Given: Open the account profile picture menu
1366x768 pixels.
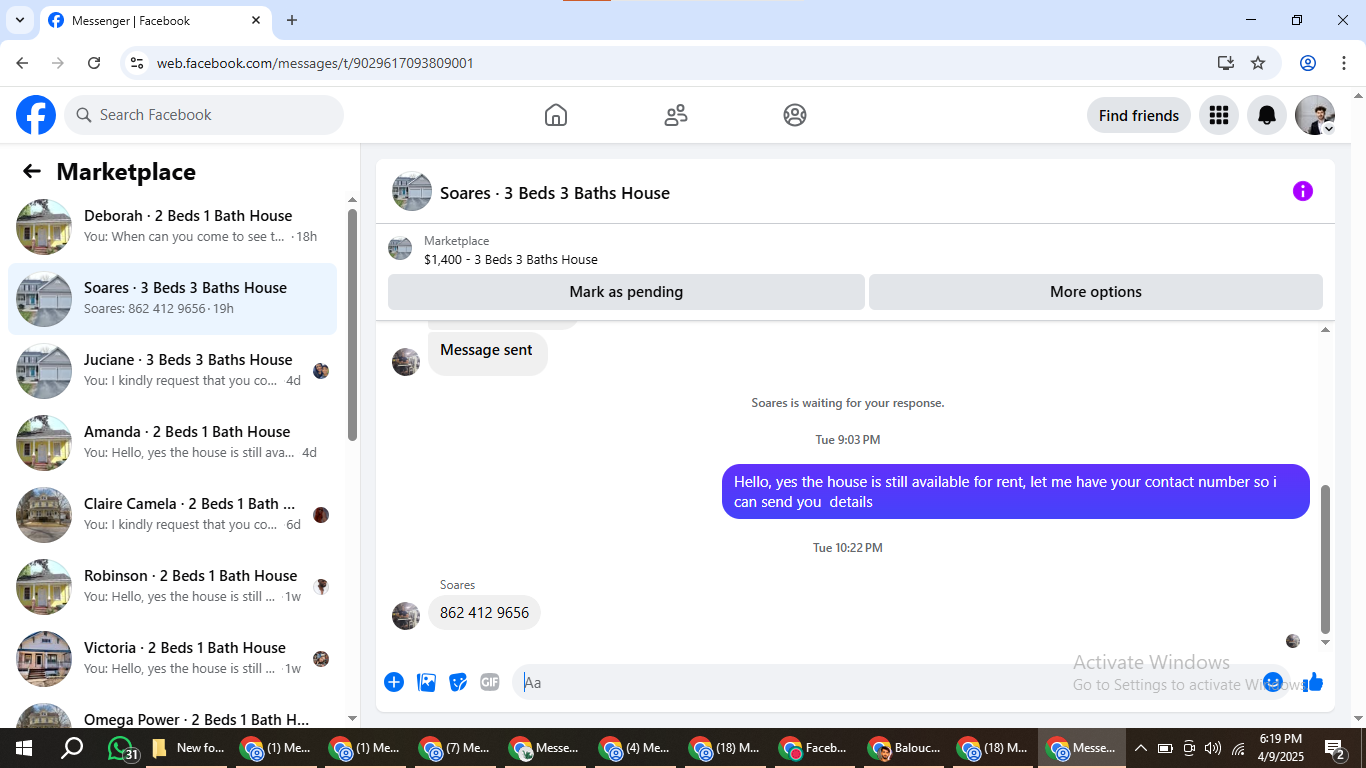Looking at the screenshot, I should coord(1315,115).
